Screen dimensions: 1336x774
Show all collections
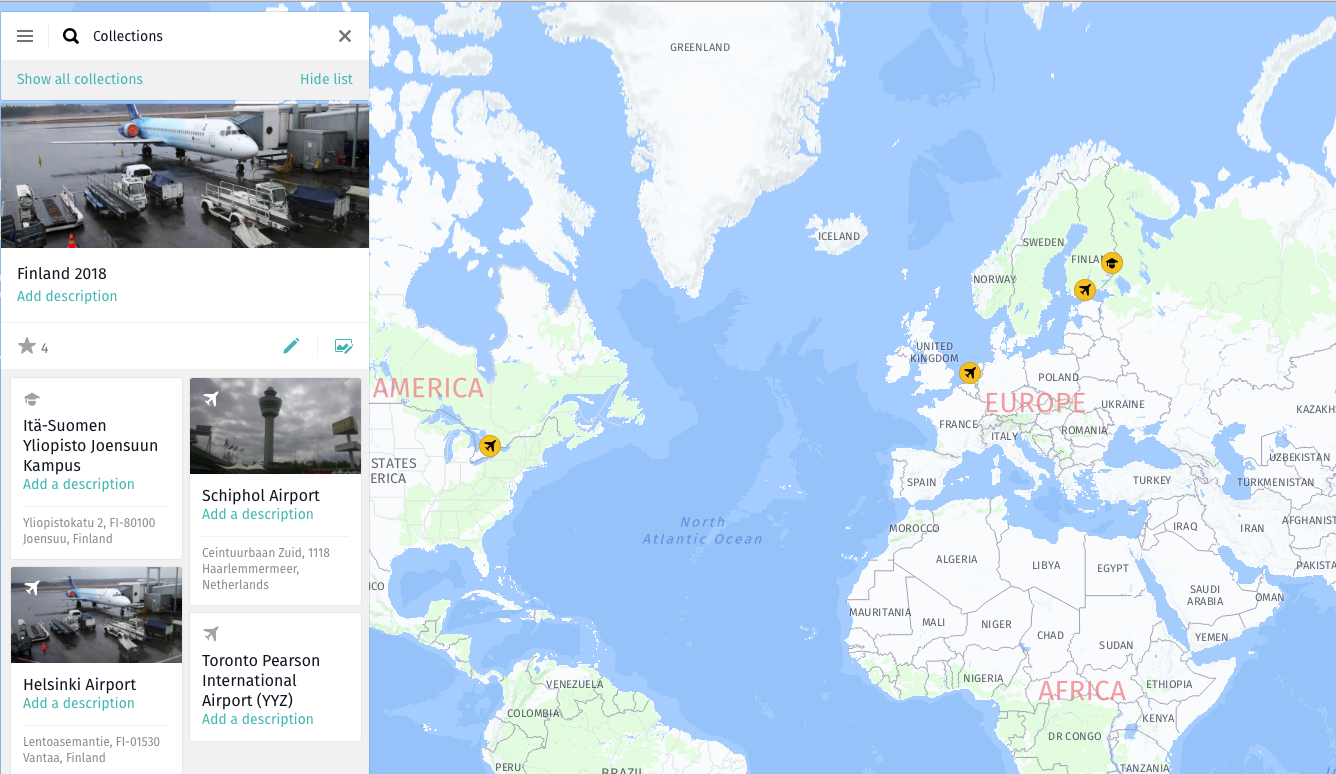80,79
